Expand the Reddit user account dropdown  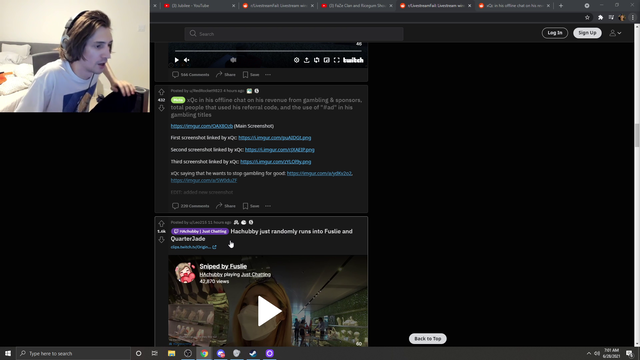(x=615, y=33)
